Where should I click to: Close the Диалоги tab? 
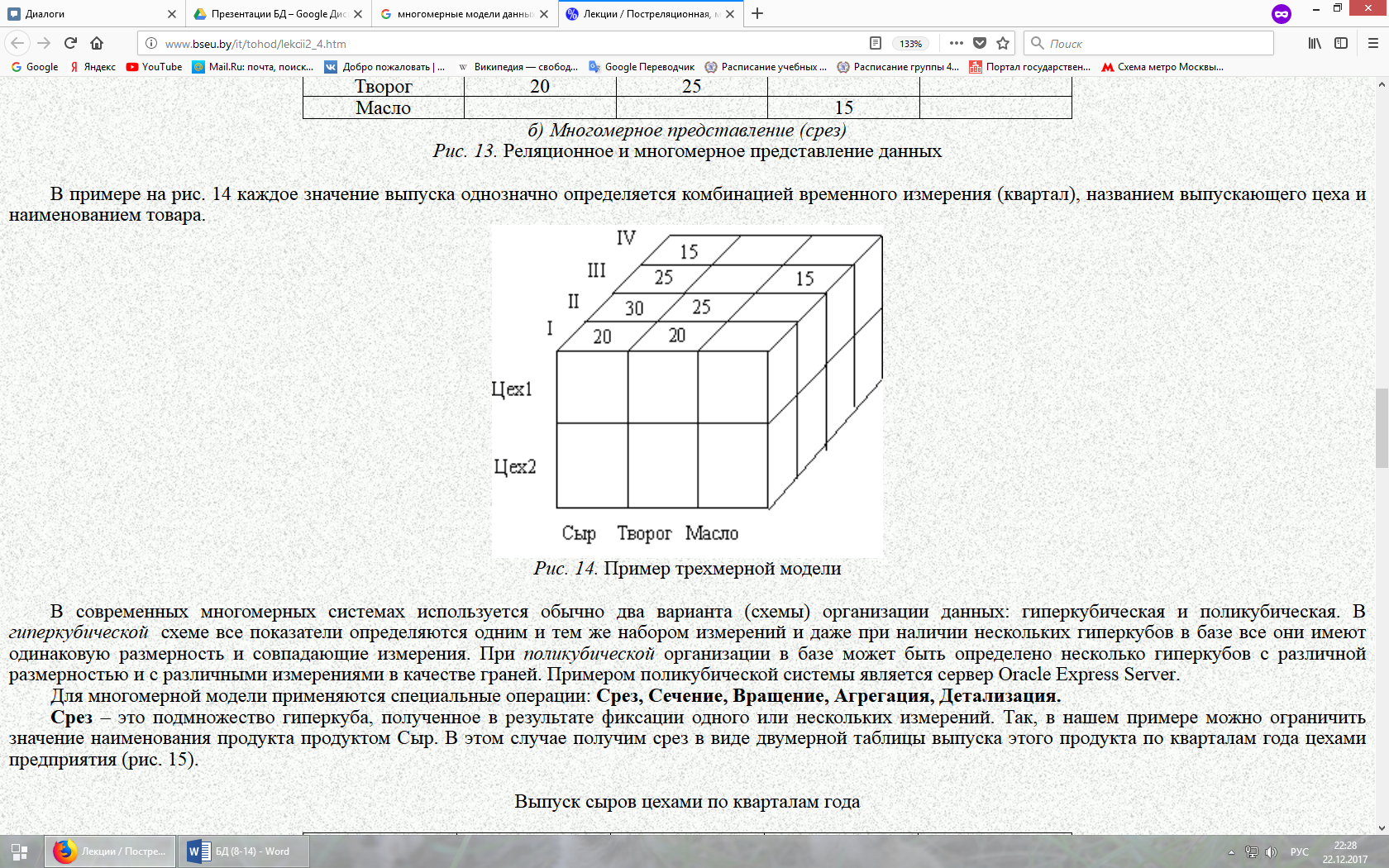pos(172,14)
